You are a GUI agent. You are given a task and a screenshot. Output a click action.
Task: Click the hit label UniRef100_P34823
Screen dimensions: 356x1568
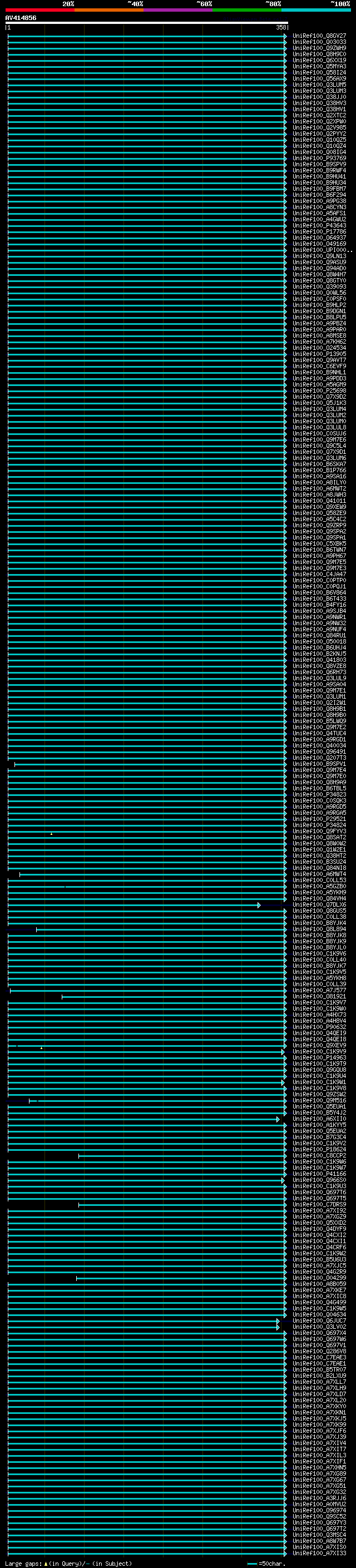click(319, 794)
